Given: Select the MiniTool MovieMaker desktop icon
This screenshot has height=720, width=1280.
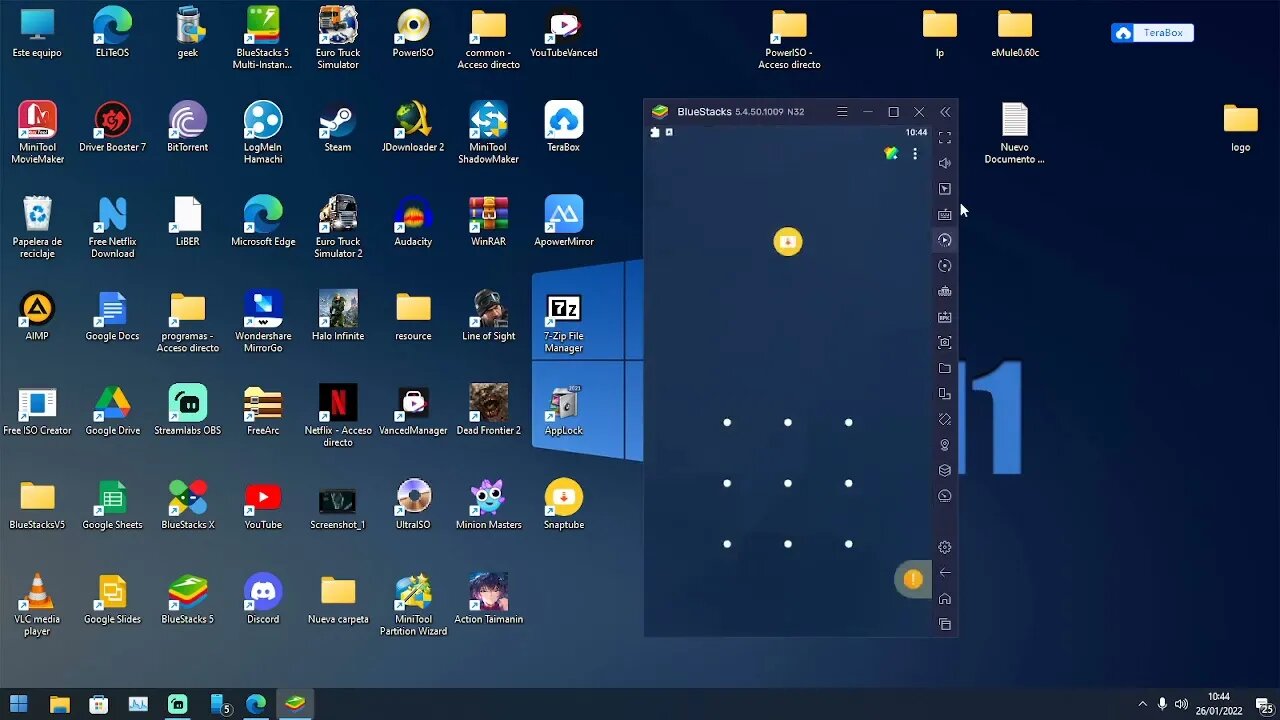Looking at the screenshot, I should (x=37, y=133).
